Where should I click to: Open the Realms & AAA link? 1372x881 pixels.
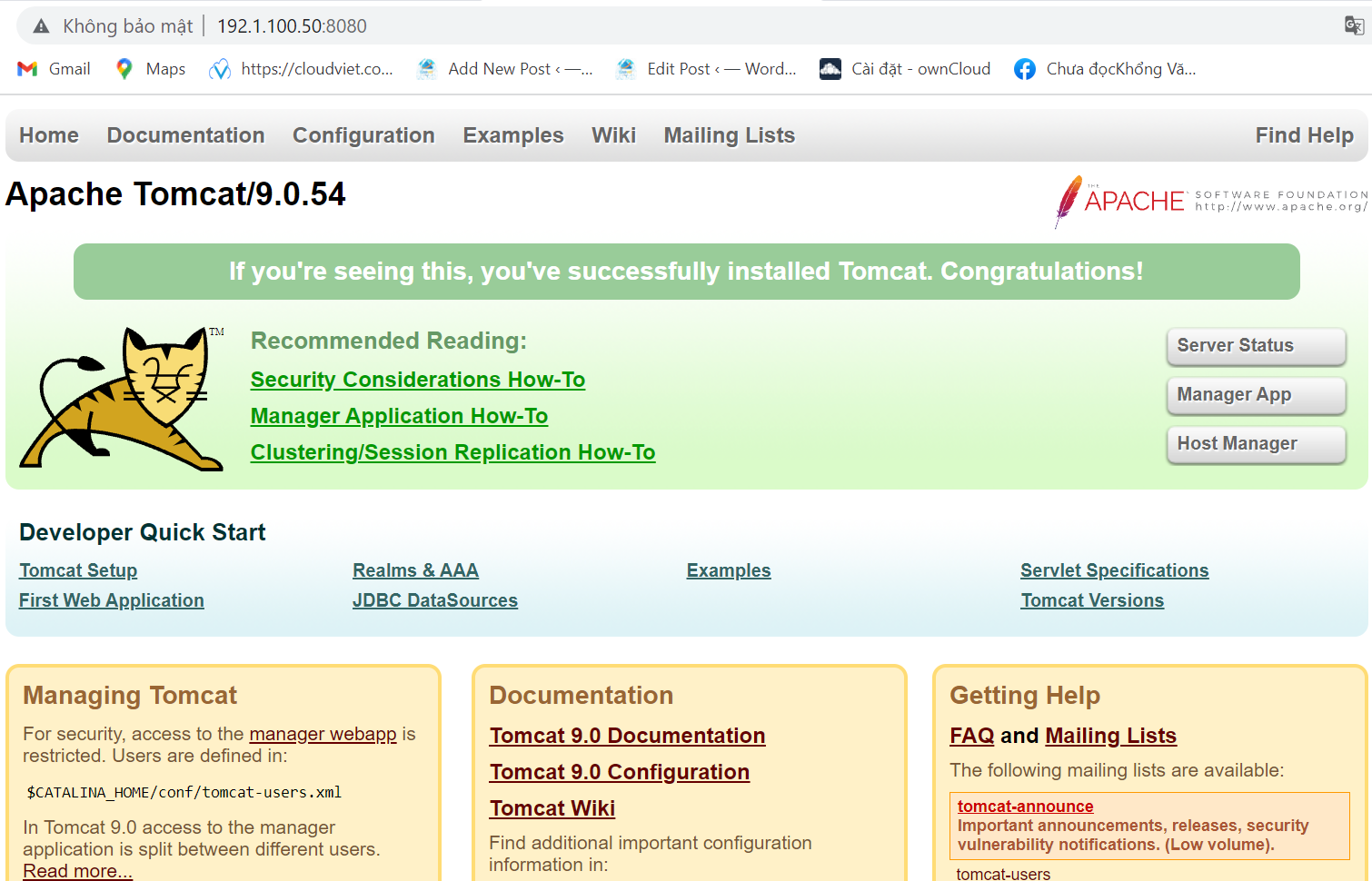415,570
